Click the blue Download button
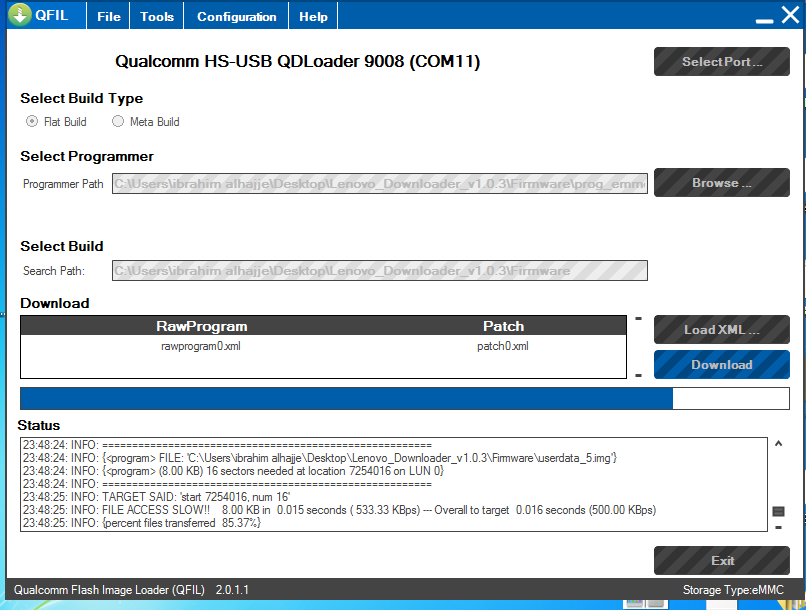Image resolution: width=806 pixels, height=610 pixels. point(722,364)
